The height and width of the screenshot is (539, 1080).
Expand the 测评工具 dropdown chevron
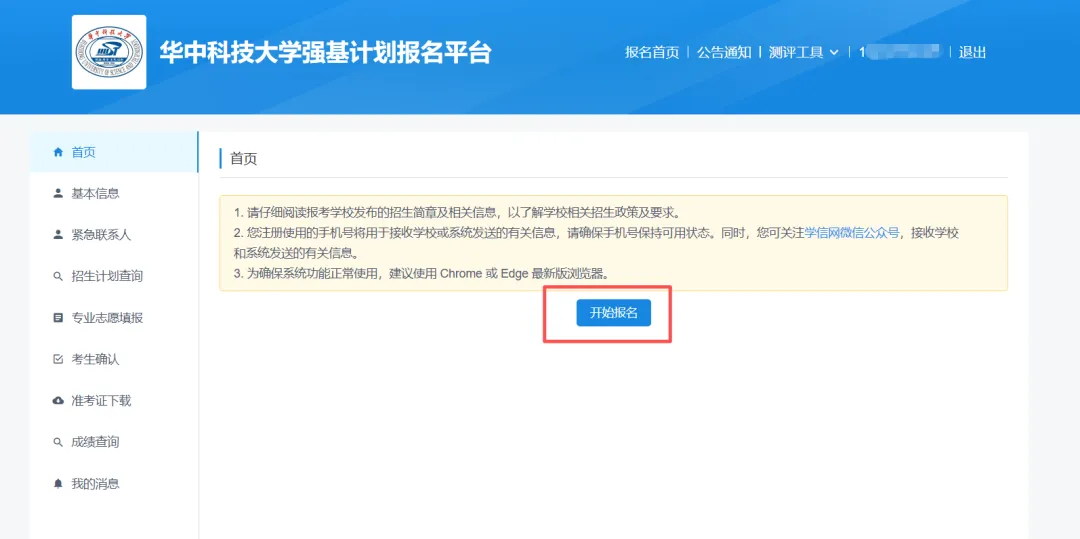[x=834, y=52]
